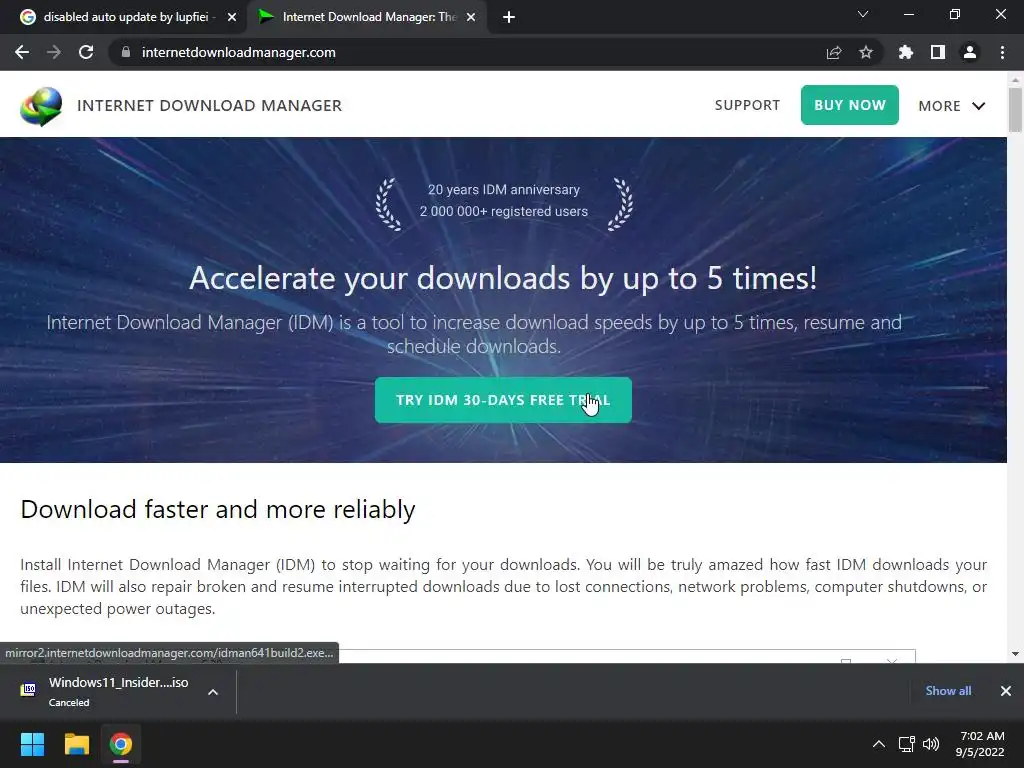1024x768 pixels.
Task: Click the browser forward arrow
Action: [x=54, y=52]
